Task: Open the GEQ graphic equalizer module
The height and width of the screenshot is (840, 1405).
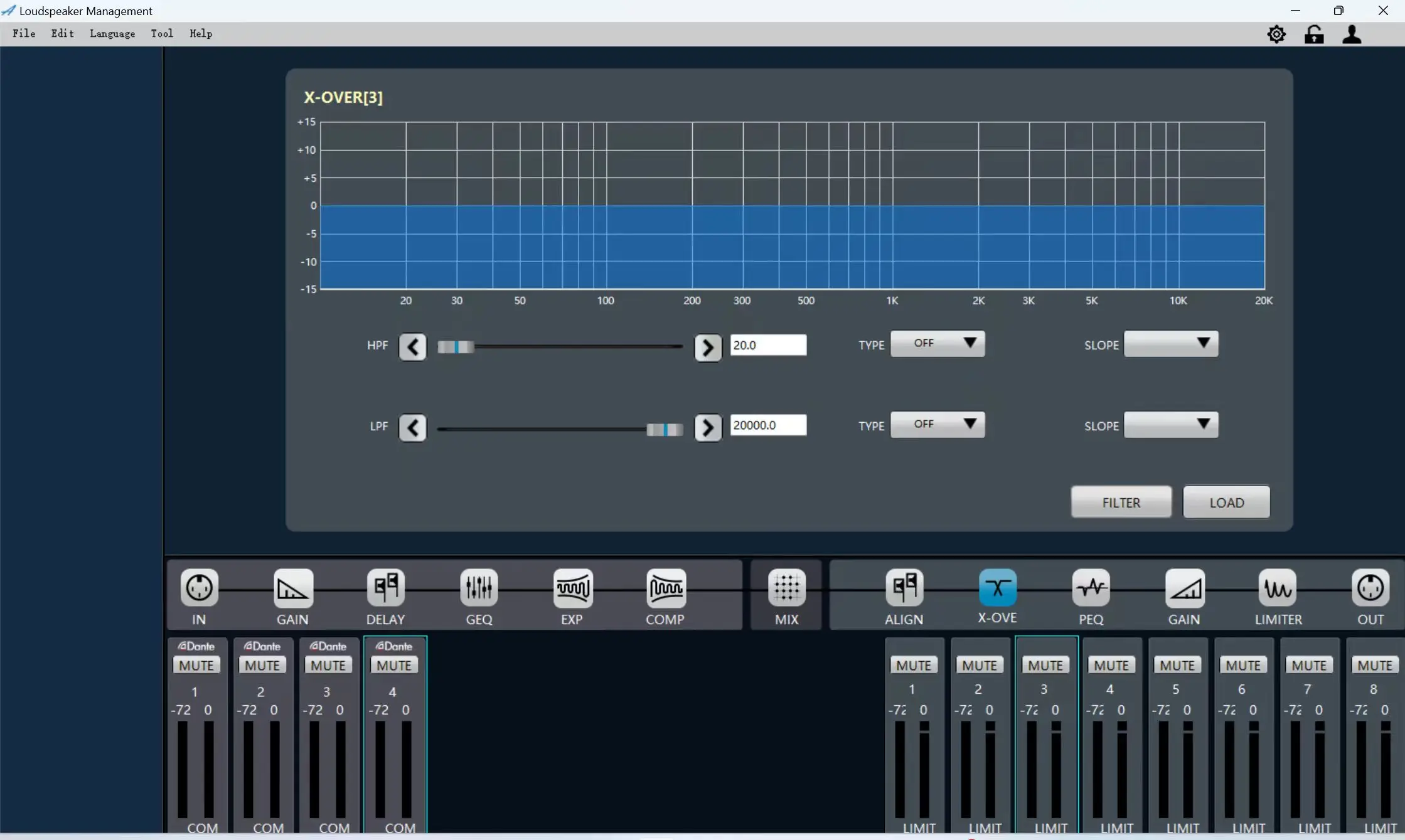Action: click(x=479, y=588)
